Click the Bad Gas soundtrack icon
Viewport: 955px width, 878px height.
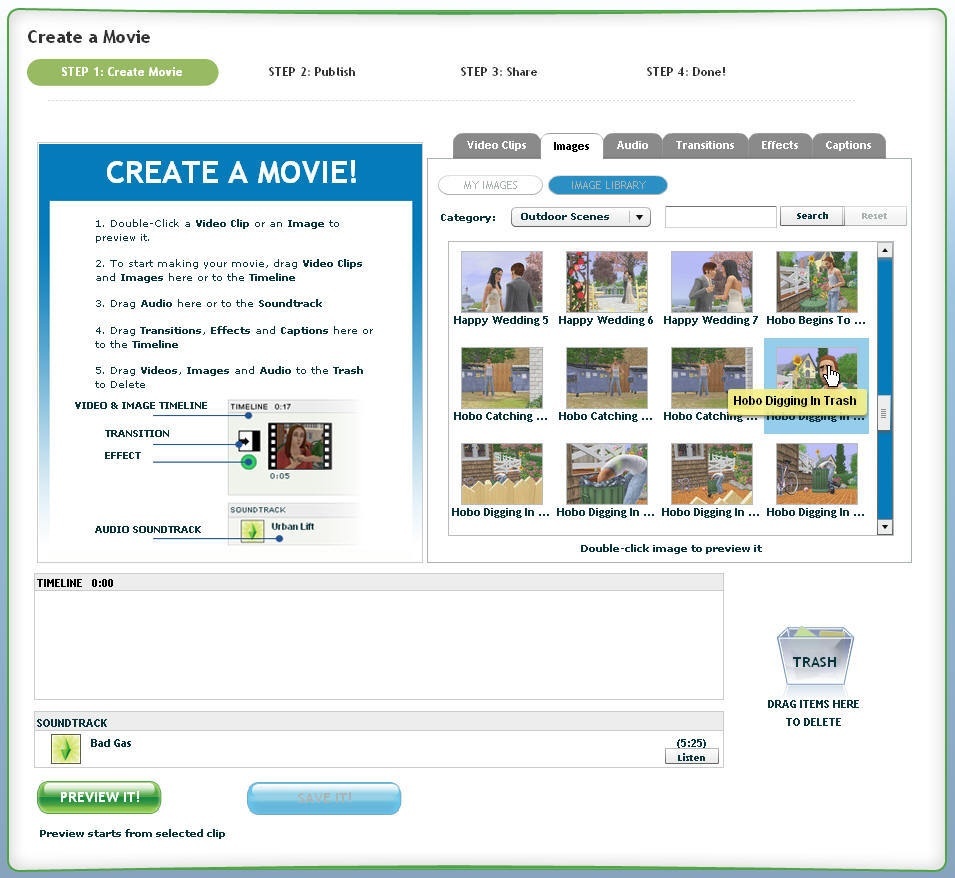(65, 749)
